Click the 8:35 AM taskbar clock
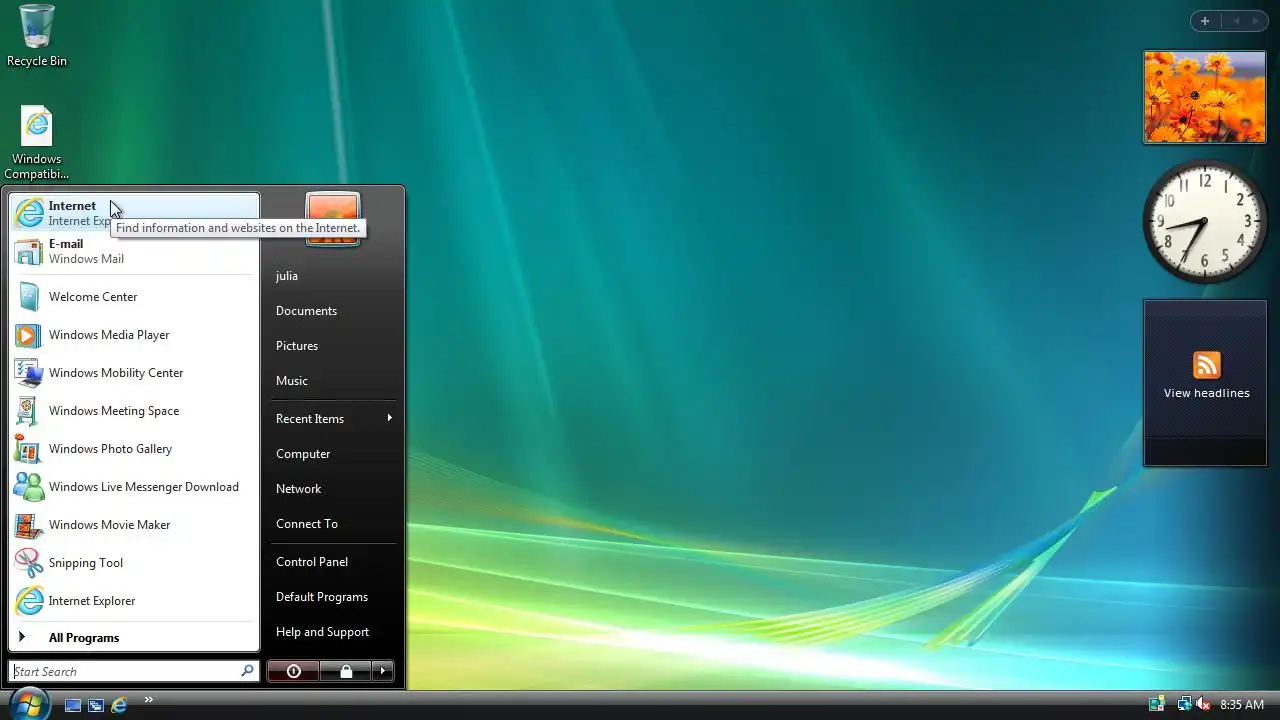The width and height of the screenshot is (1280, 720). click(x=1242, y=705)
